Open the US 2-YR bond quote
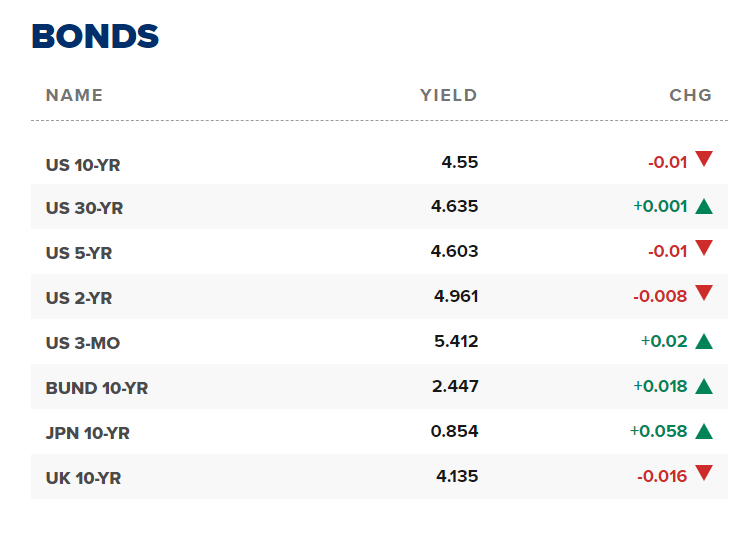 click(x=79, y=298)
